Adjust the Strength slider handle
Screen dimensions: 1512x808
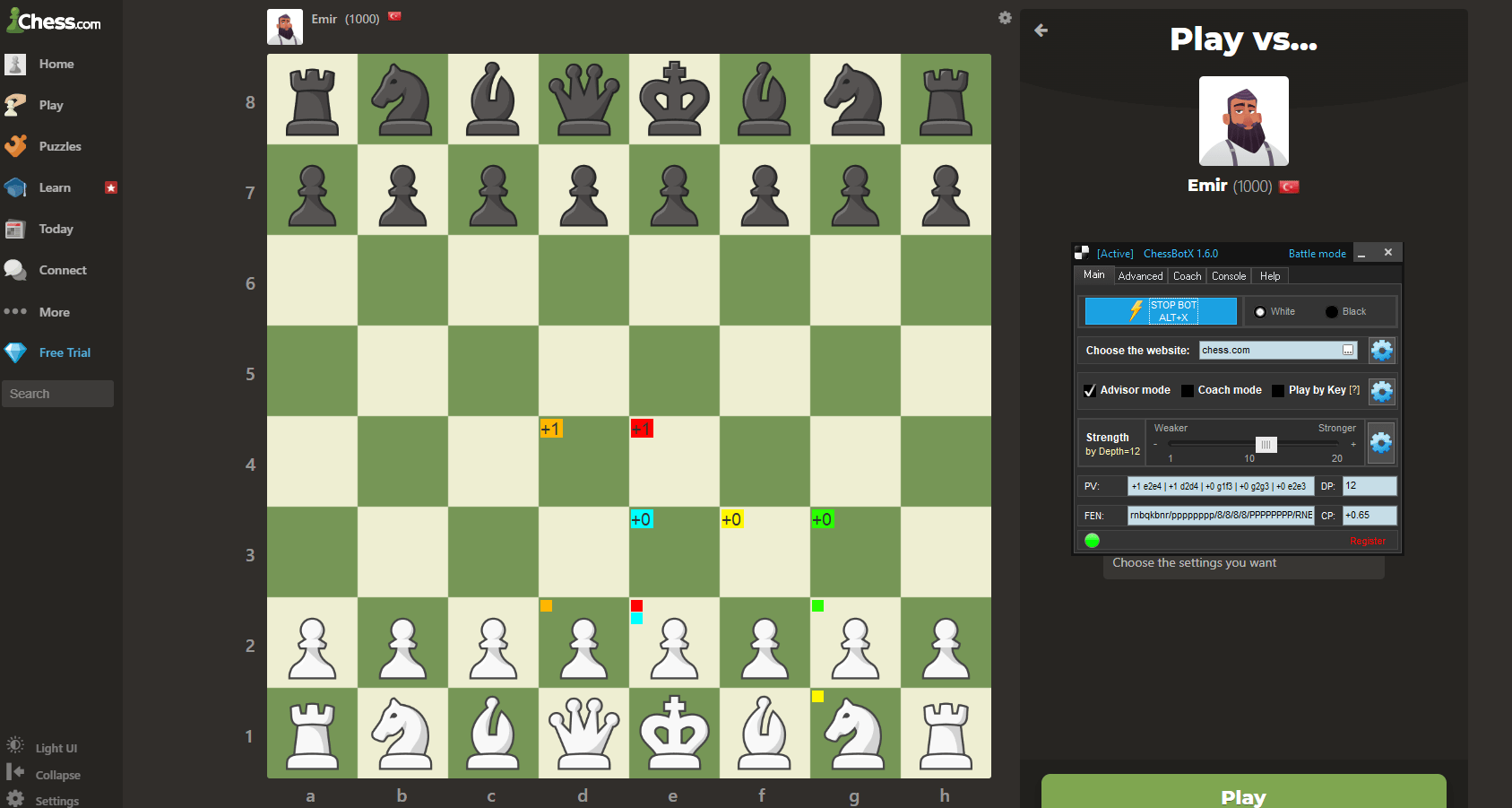click(1265, 444)
